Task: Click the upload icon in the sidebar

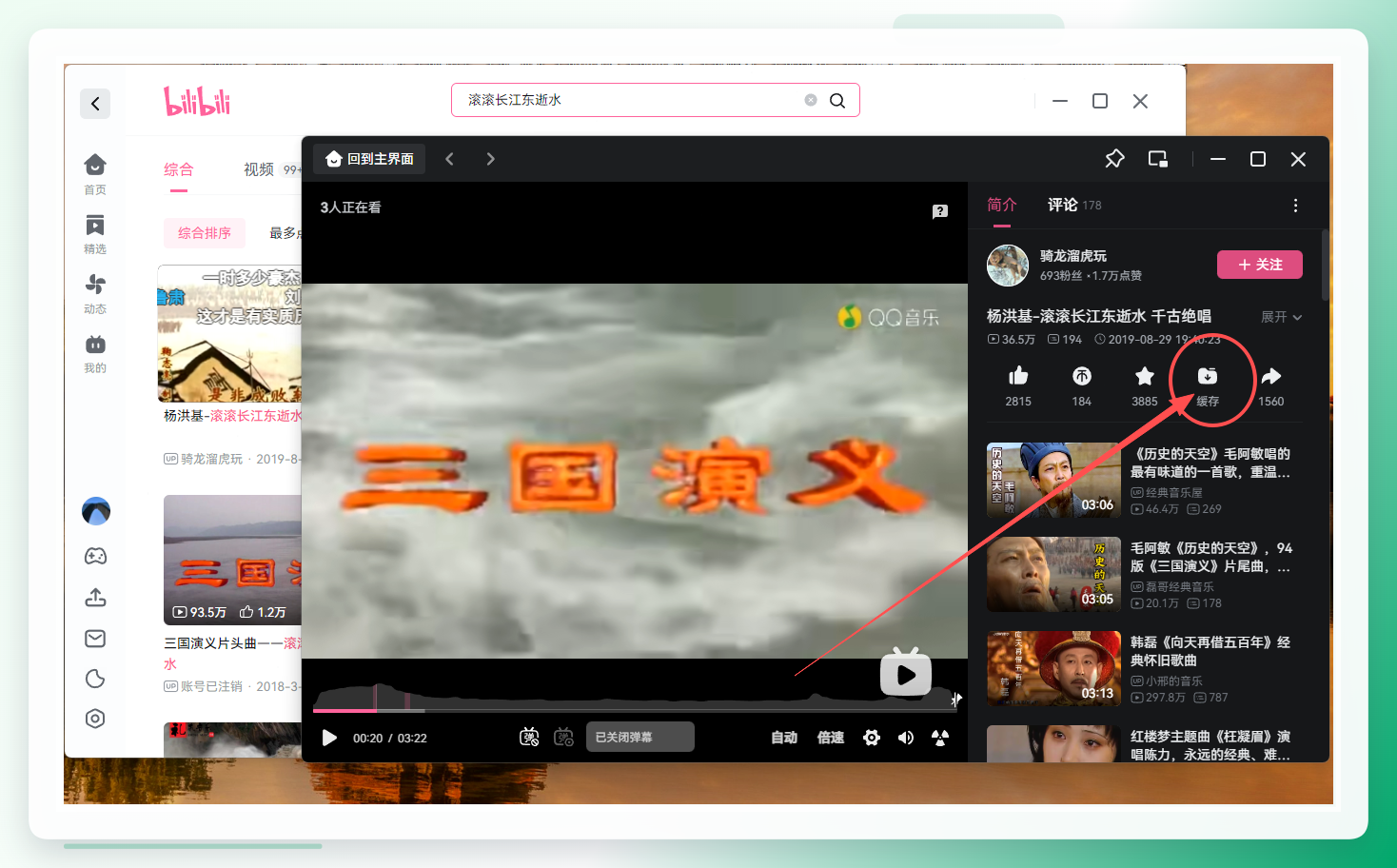Action: pos(95,598)
